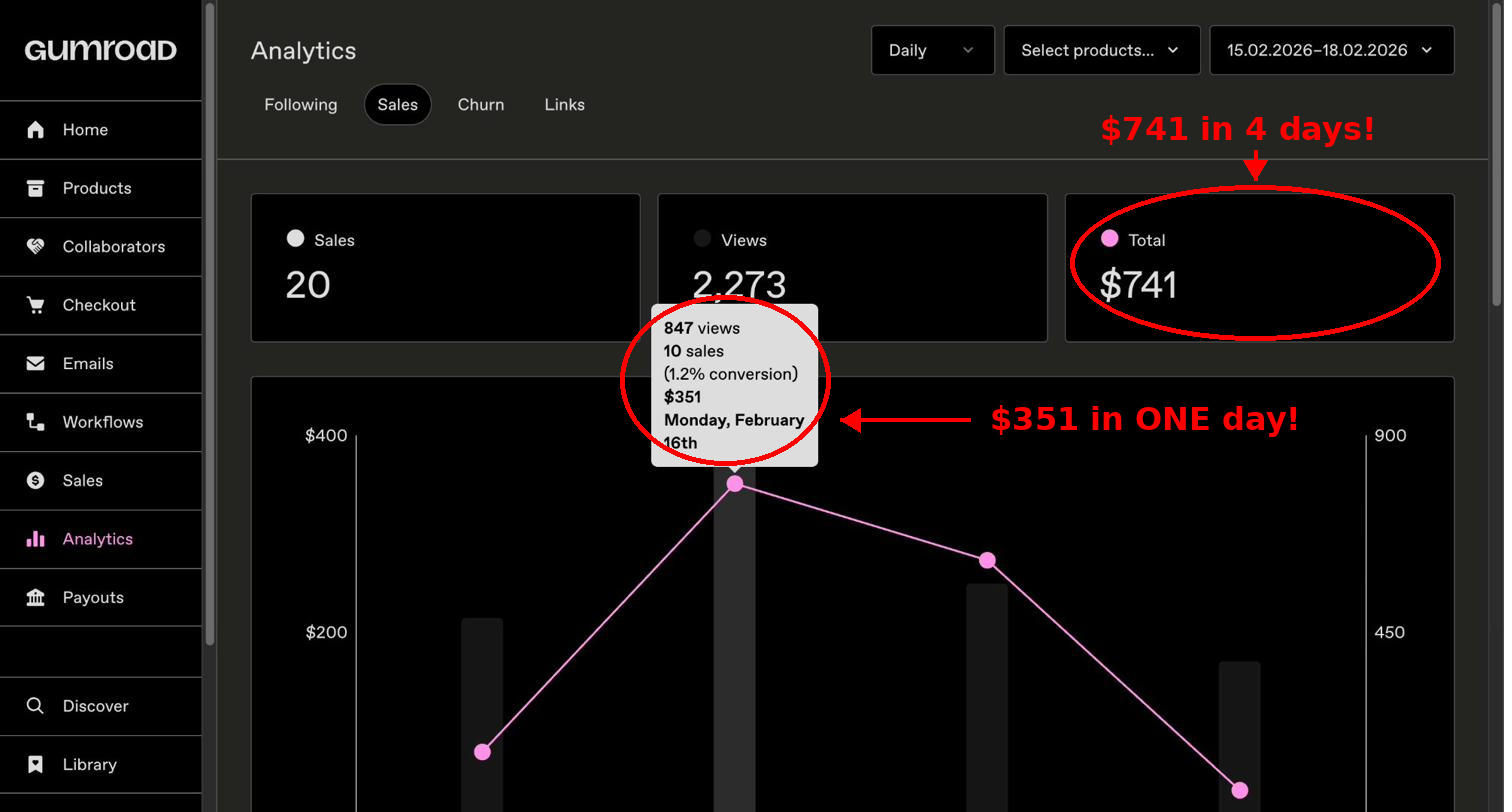Open the Checkout cart icon
The image size is (1512, 812).
coord(36,305)
